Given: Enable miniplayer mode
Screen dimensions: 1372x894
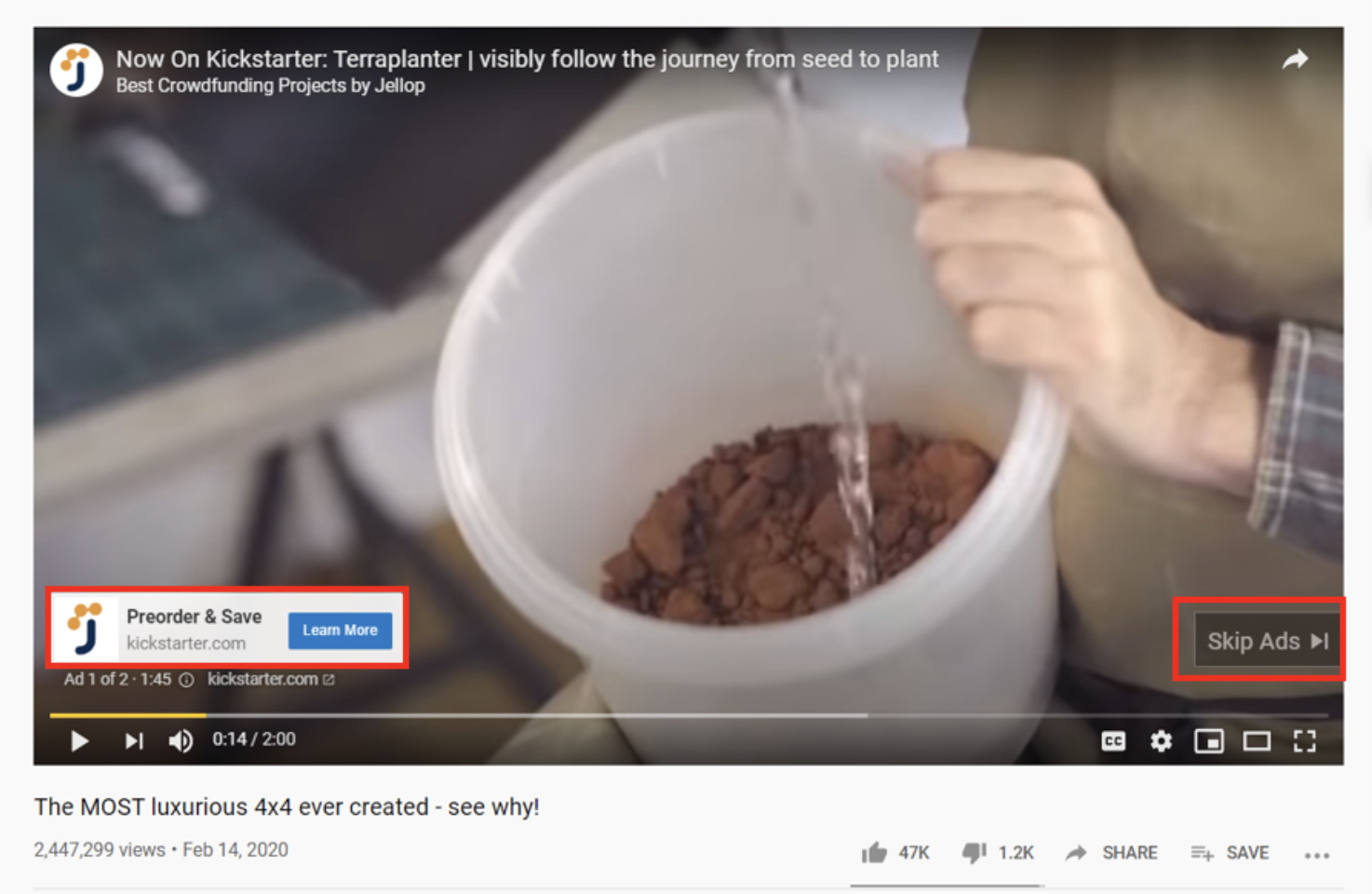Looking at the screenshot, I should click(x=1209, y=741).
